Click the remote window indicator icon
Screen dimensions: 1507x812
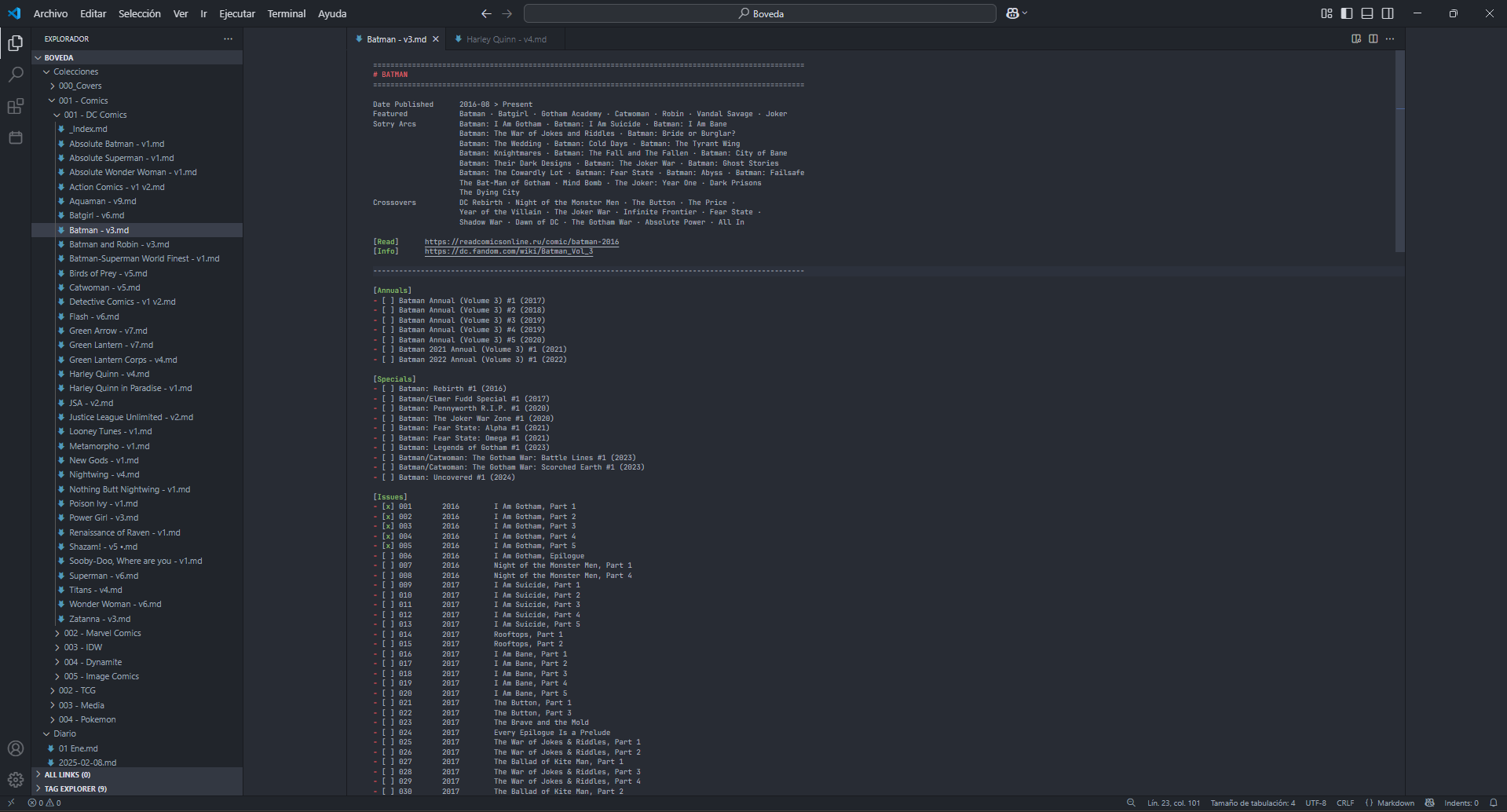11,803
